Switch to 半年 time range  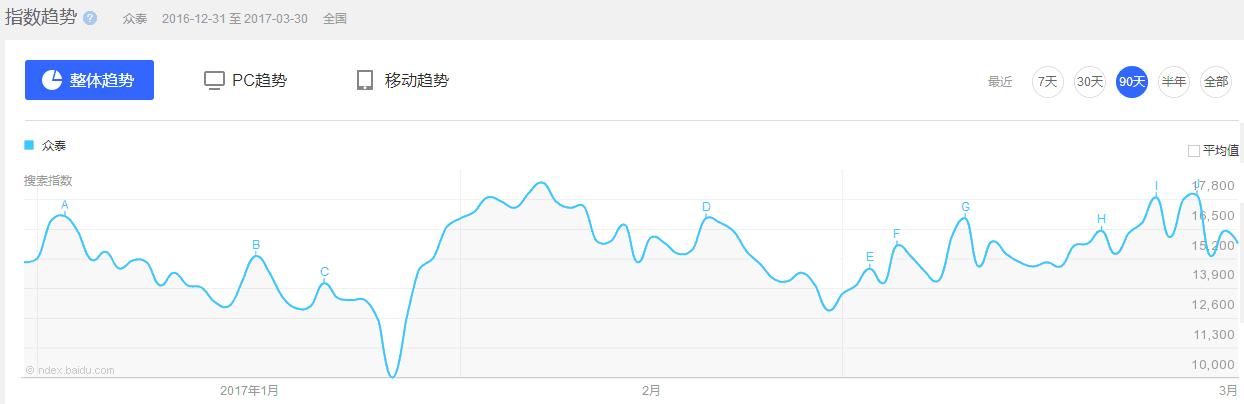click(1173, 81)
